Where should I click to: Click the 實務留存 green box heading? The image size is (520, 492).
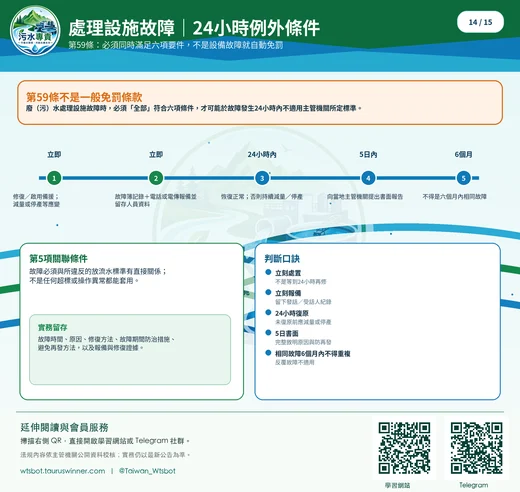pos(52,327)
